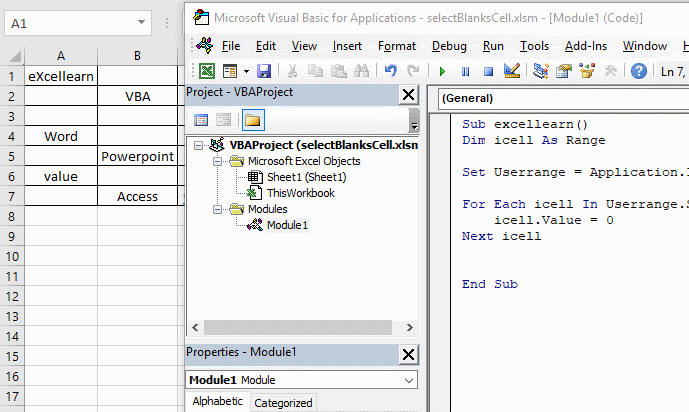
Task: Select Sheet1 (Sheet1) in the project tree
Action: point(306,177)
